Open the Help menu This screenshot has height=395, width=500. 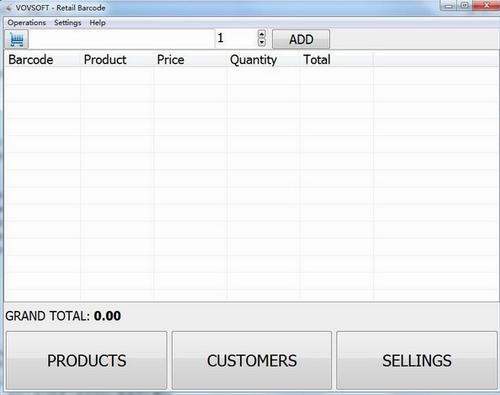click(97, 23)
